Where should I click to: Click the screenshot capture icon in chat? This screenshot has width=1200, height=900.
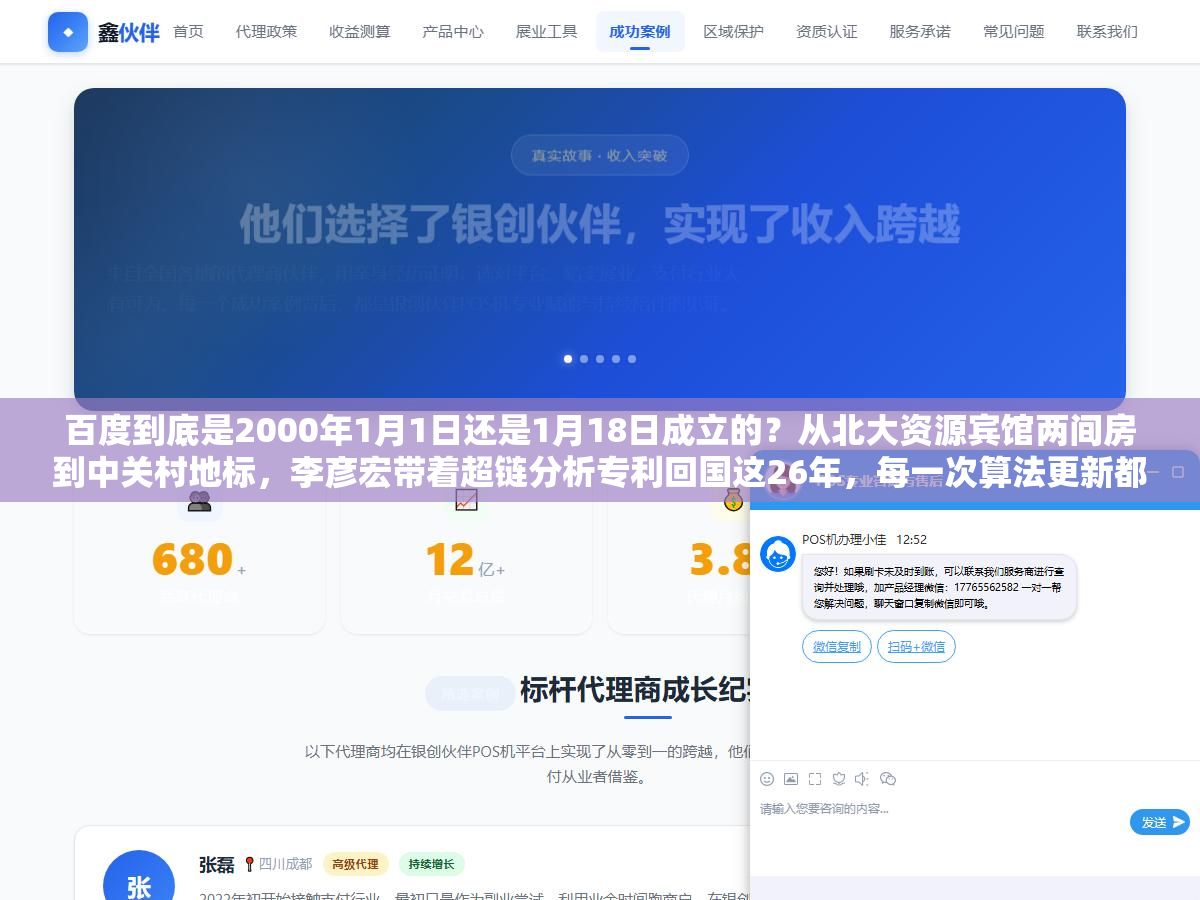click(815, 779)
